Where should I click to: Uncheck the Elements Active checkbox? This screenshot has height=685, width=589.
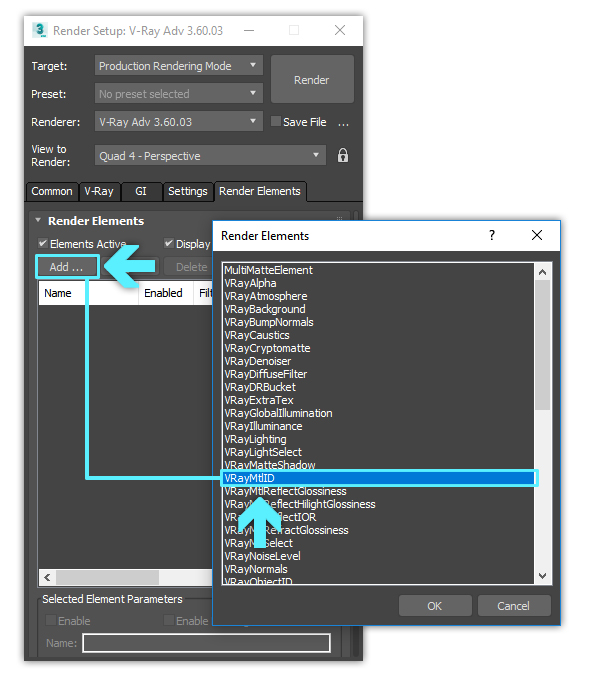point(43,243)
